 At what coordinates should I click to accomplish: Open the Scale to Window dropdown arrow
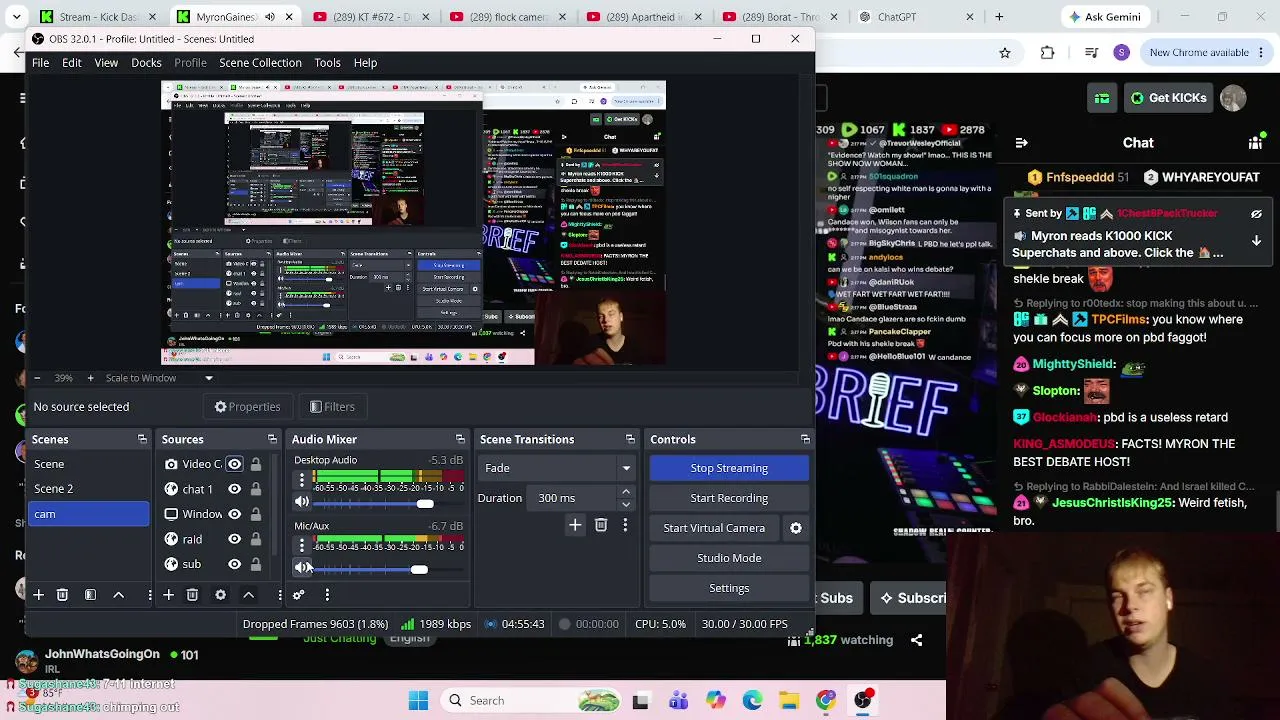tap(209, 378)
